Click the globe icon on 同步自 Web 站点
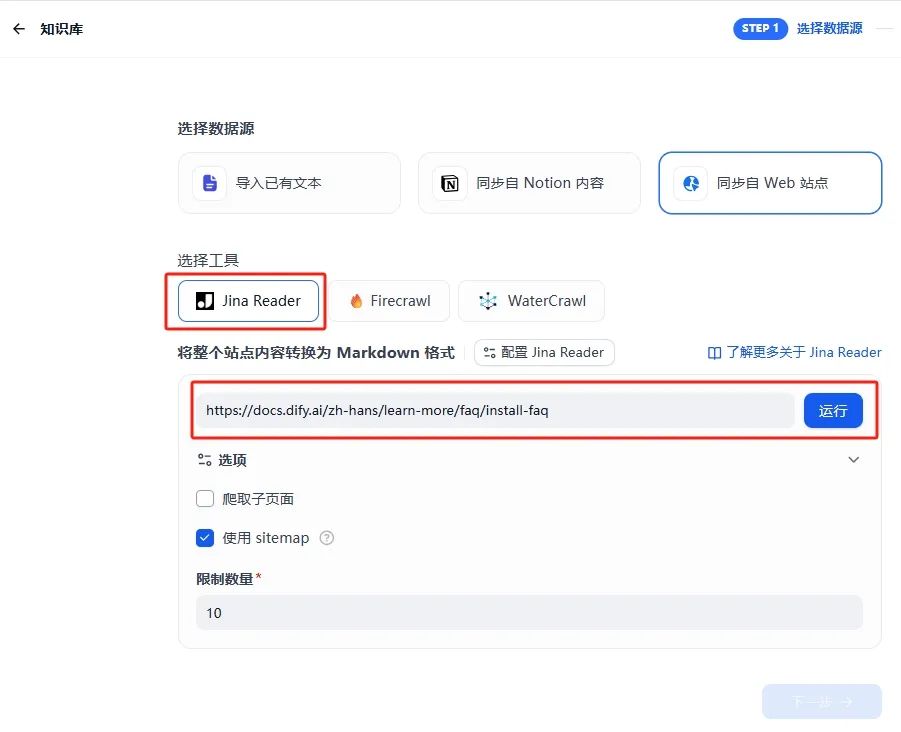Screen dimensions: 901x732 coord(690,183)
